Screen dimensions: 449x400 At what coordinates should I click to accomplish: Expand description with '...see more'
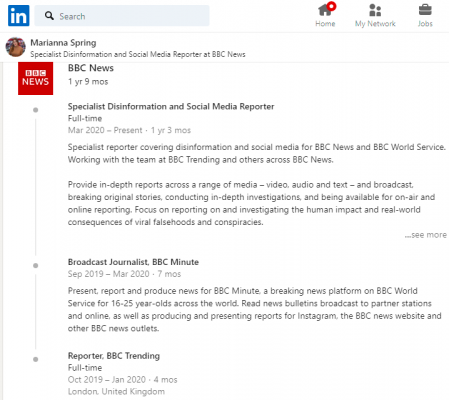[x=426, y=235]
